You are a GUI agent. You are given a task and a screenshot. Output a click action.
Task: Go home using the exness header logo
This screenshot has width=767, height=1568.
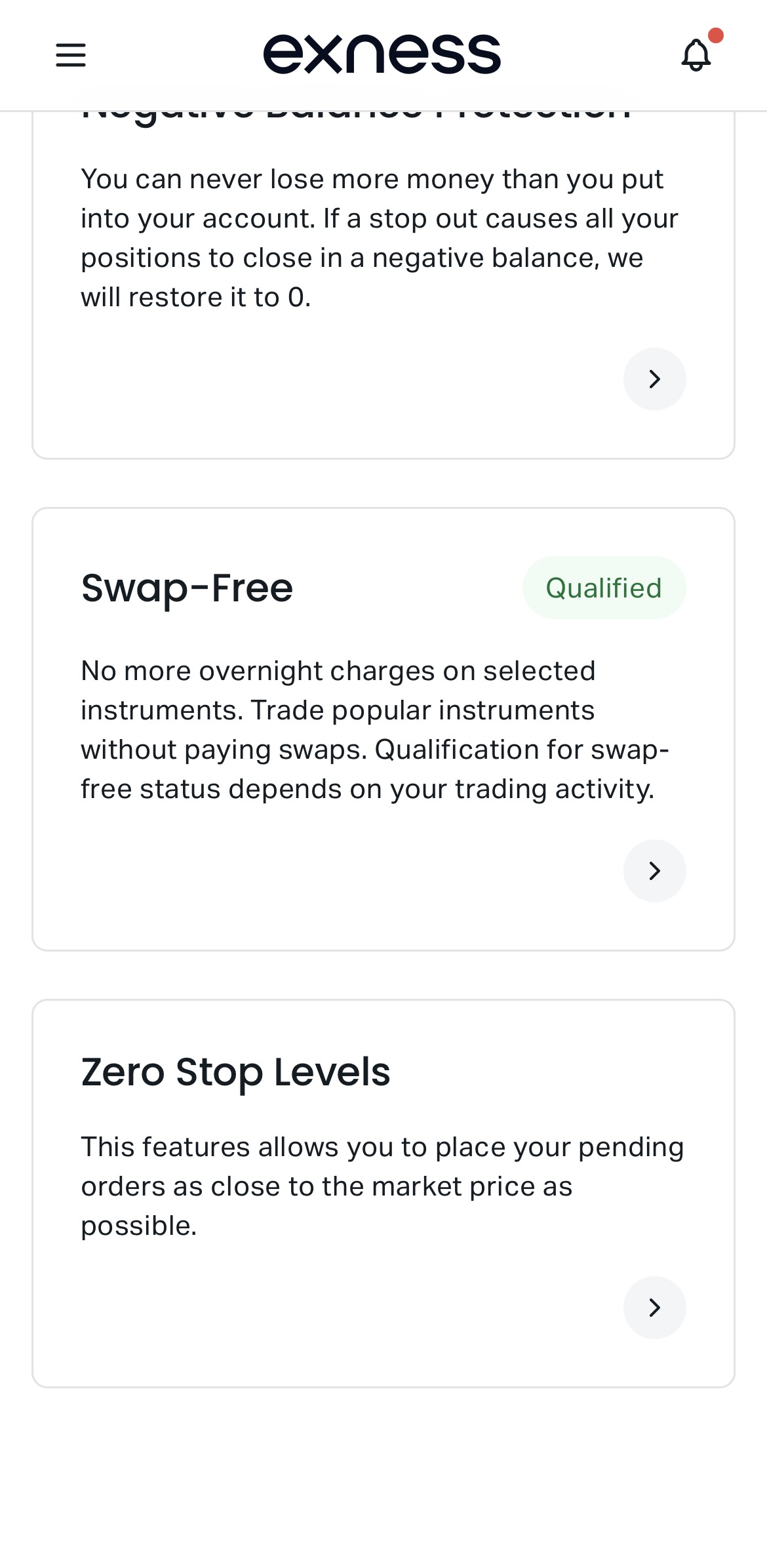tap(383, 54)
